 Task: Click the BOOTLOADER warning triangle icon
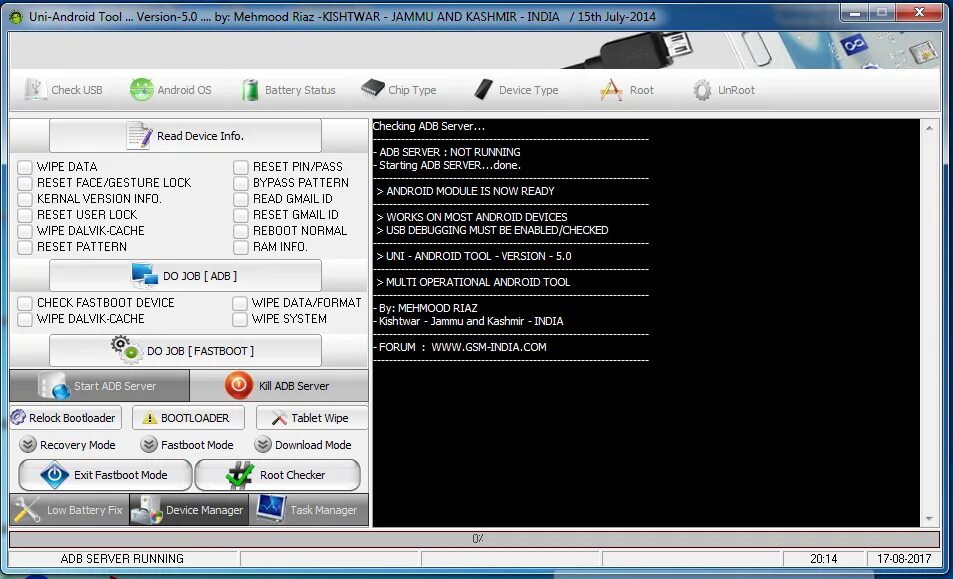pyautogui.click(x=149, y=418)
